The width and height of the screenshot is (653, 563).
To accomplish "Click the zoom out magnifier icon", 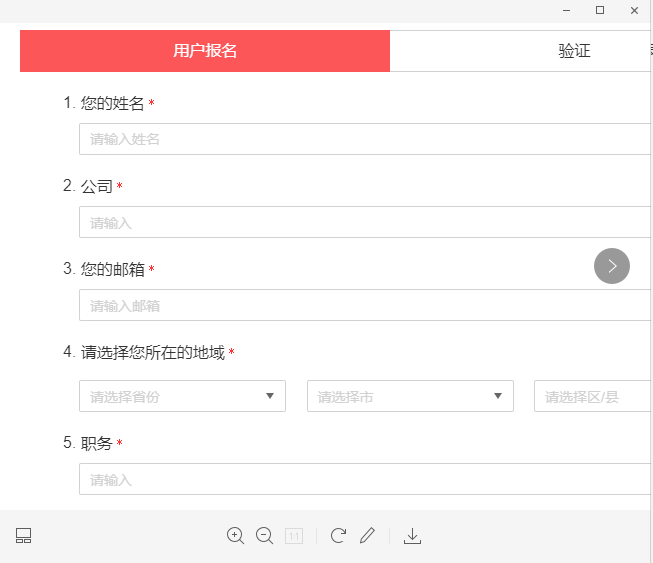I will [264, 536].
